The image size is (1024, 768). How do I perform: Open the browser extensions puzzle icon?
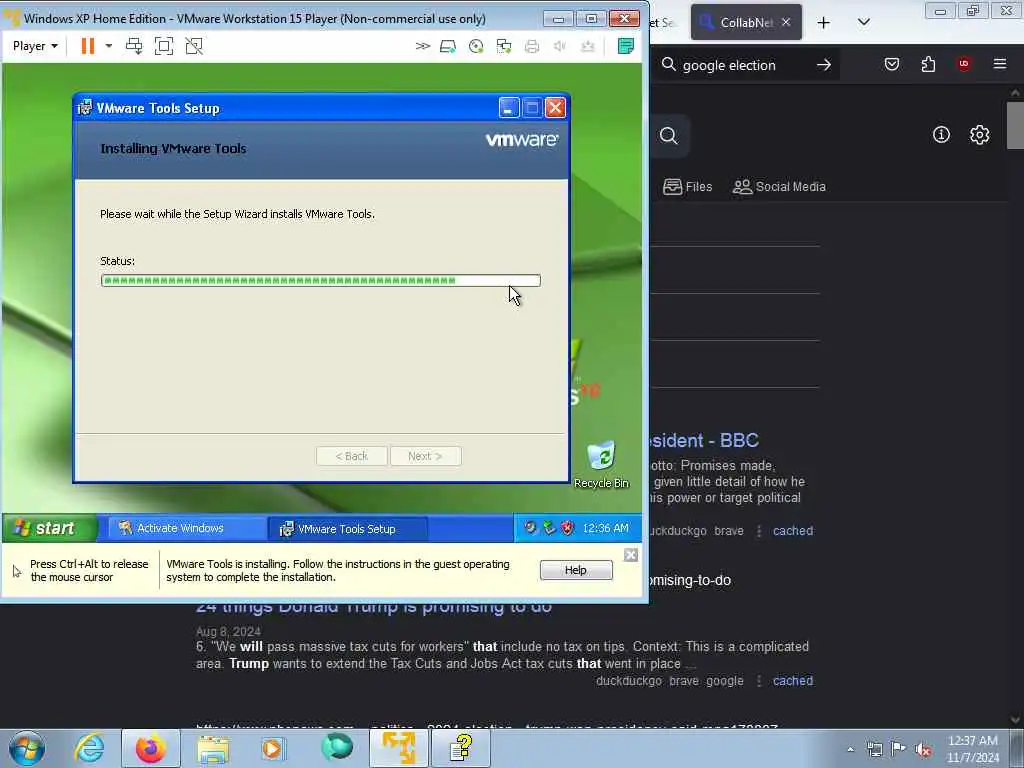click(x=928, y=64)
